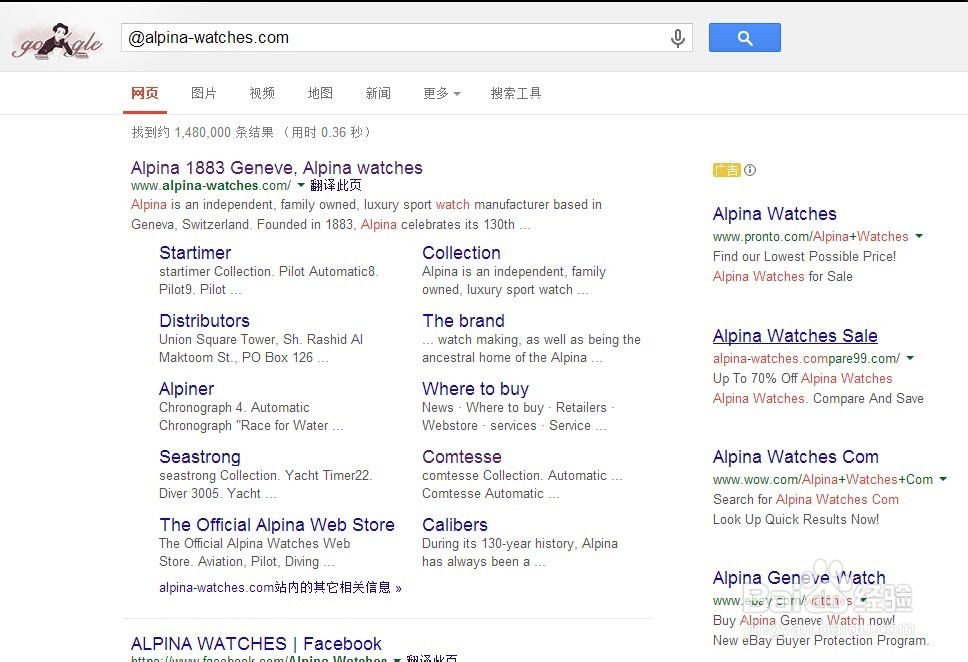
Task: Click the alpina-watches.compare99.com/ URL text
Action: pos(806,358)
